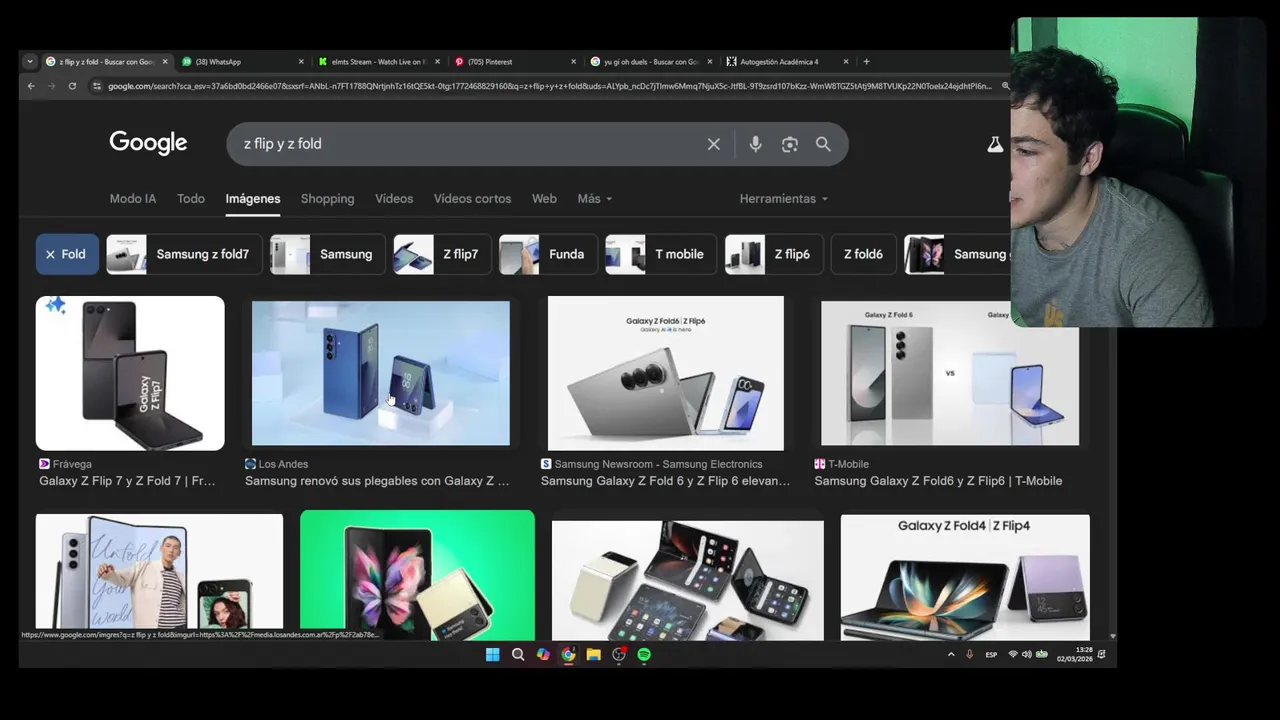
Task: Open 'Samsung Galaxy Z Fold 6 y Z Flip 6 elevan' link
Action: [665, 481]
